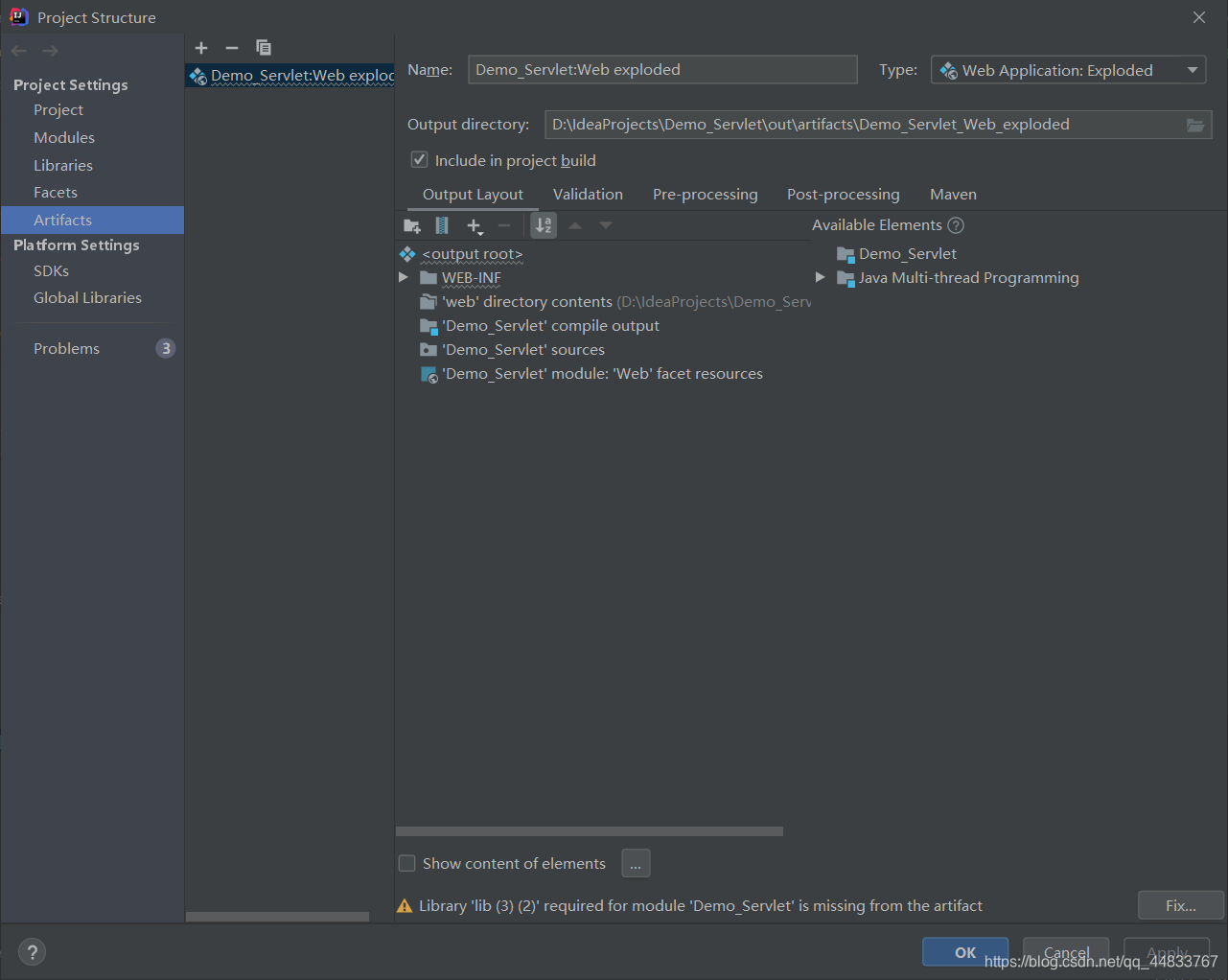1228x980 pixels.
Task: Toggle Include in project build checkbox
Action: point(419,159)
